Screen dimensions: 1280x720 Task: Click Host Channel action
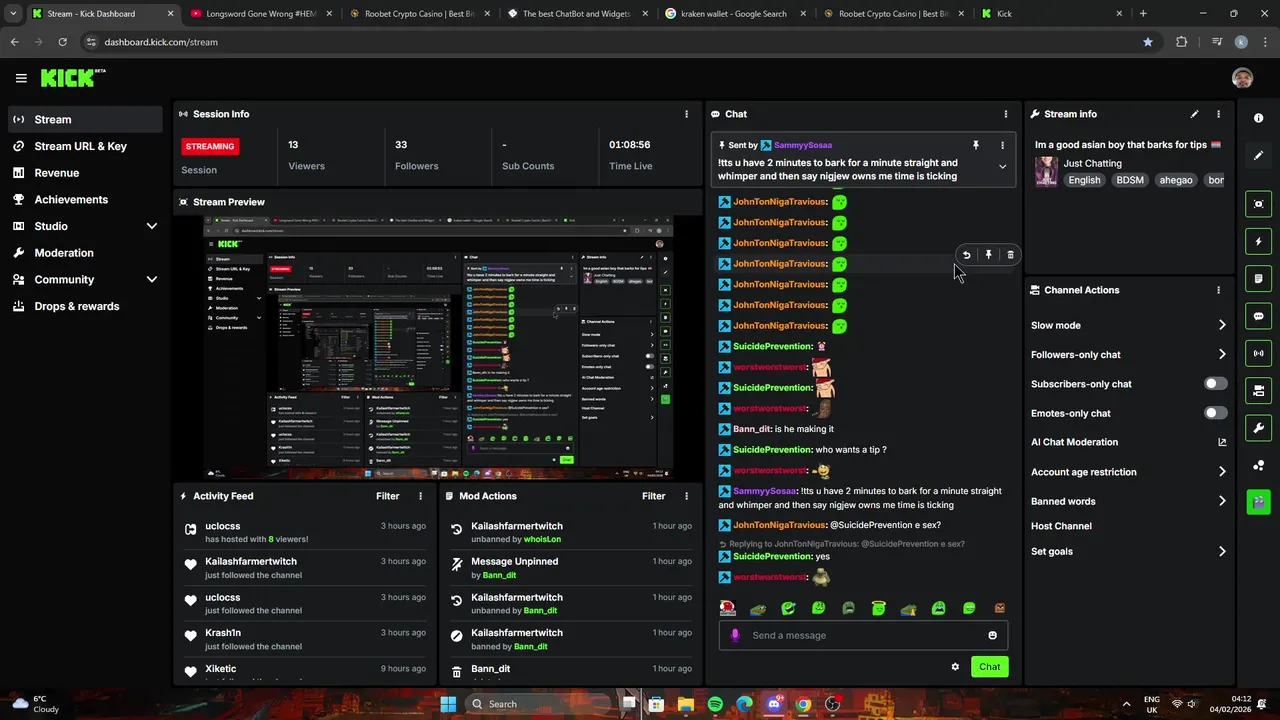(1061, 526)
